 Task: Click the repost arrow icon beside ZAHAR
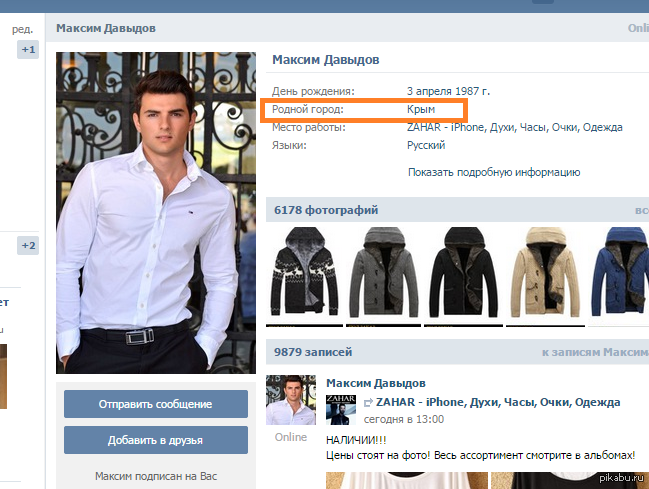(368, 402)
